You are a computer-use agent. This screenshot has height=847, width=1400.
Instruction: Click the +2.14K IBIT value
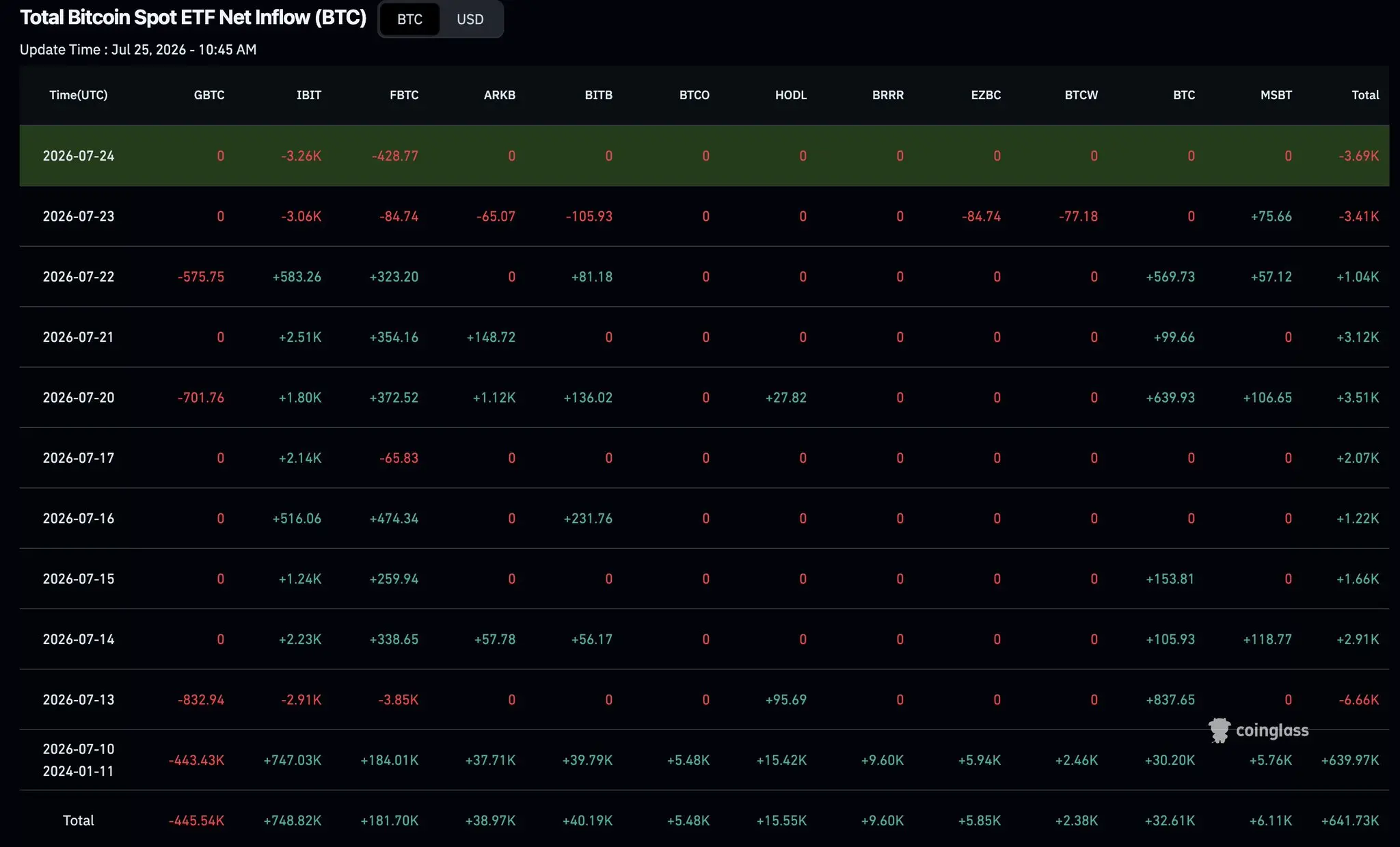[300, 458]
